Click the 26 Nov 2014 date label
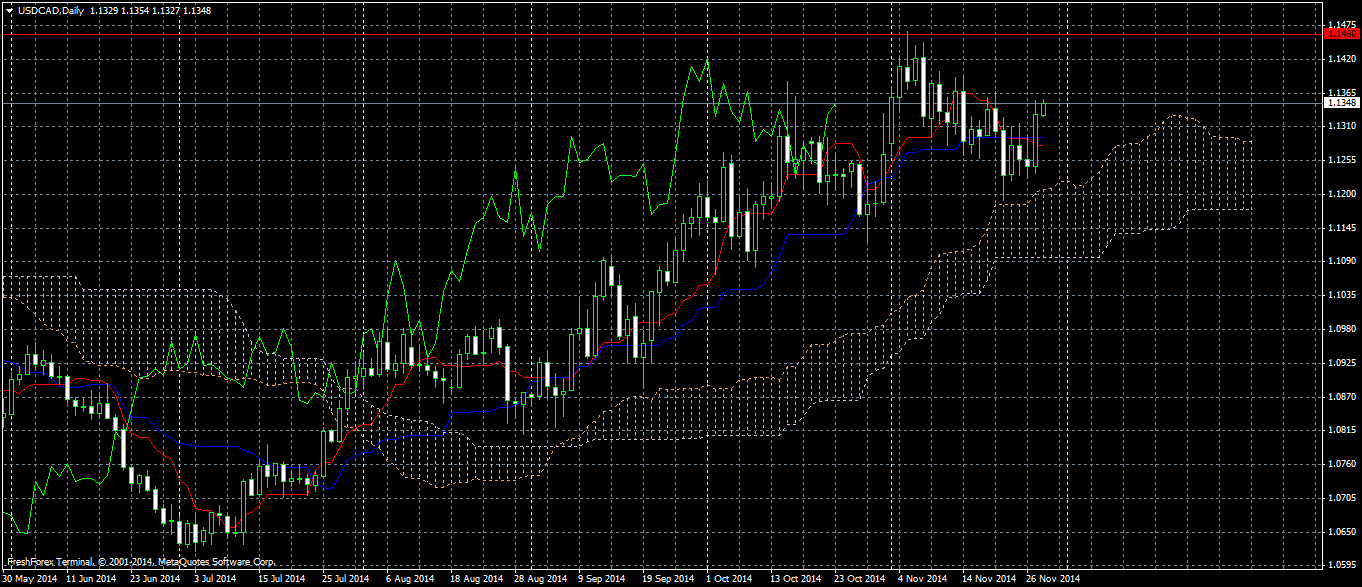1362x587 pixels. pos(1052,579)
